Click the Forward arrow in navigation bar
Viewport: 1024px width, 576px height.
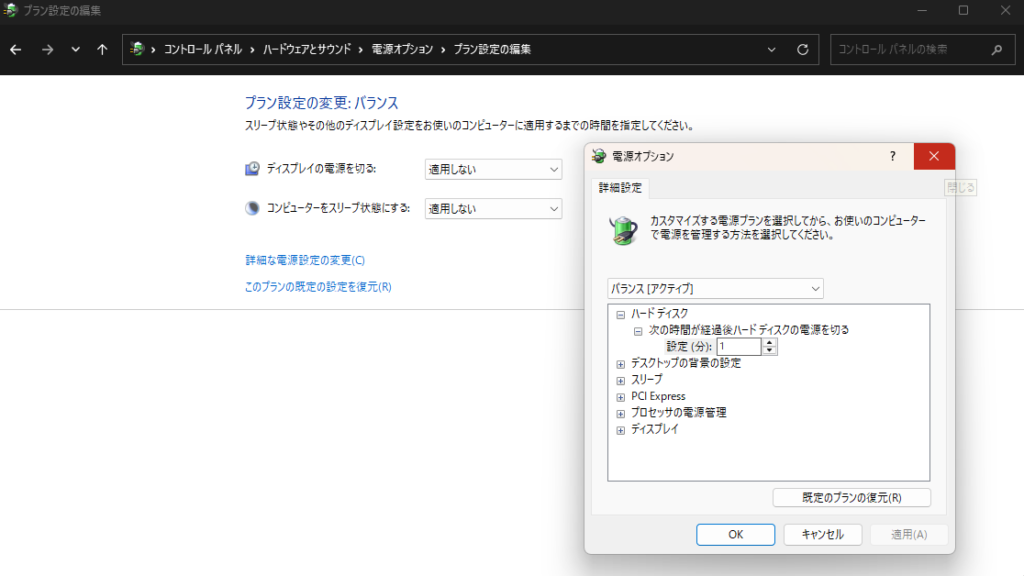point(47,49)
